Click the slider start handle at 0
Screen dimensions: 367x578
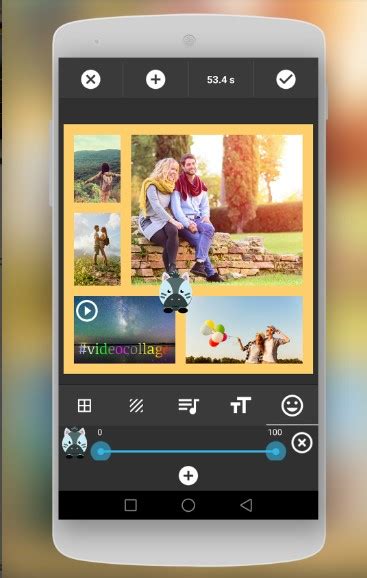pyautogui.click(x=101, y=451)
